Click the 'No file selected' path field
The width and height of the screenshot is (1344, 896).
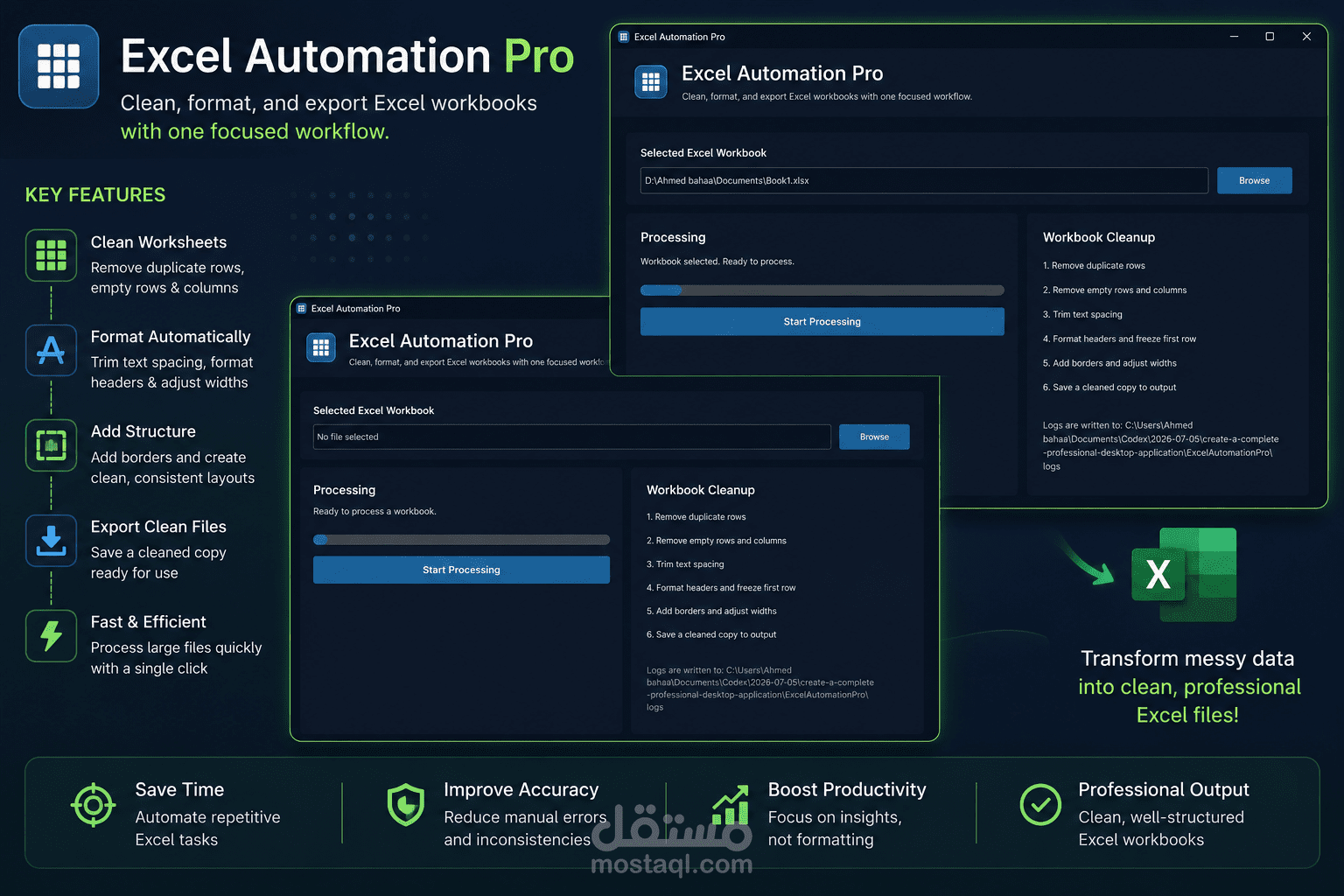[572, 437]
